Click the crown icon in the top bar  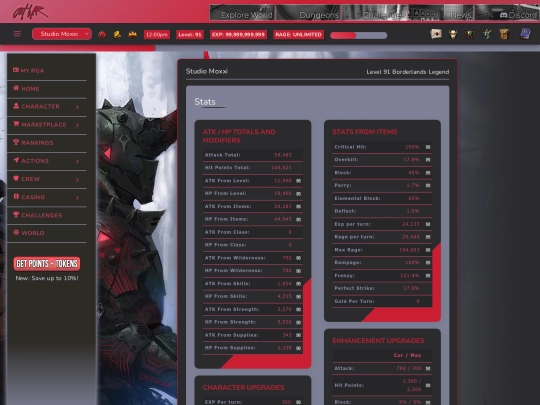click(x=133, y=34)
